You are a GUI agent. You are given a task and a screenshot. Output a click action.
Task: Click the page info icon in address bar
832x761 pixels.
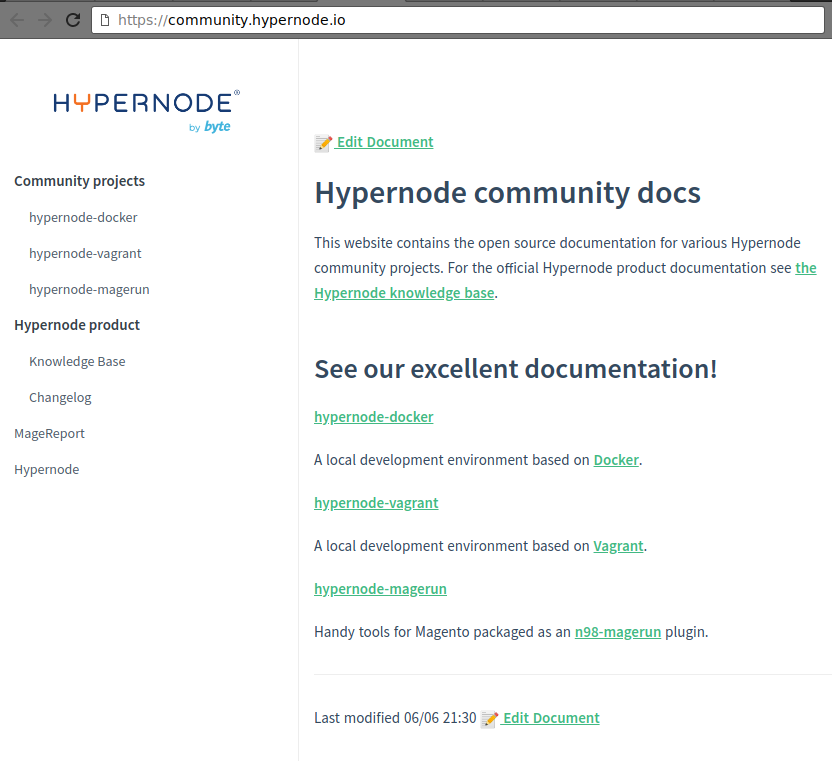(x=105, y=20)
